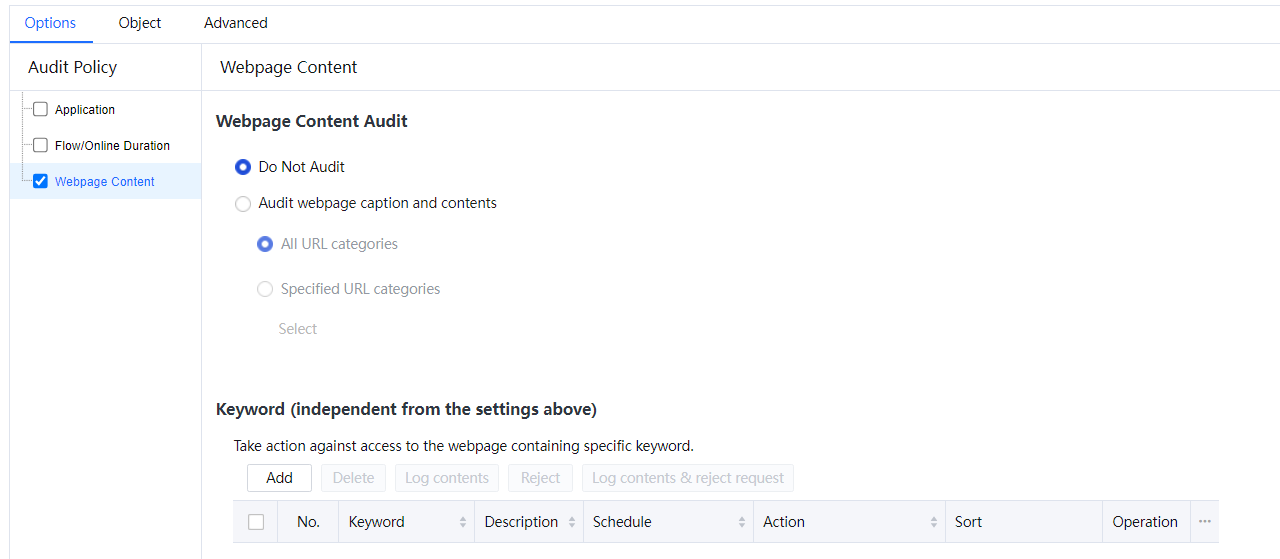Open the Advanced tab
Viewport: 1280px width, 559px height.
(x=236, y=22)
